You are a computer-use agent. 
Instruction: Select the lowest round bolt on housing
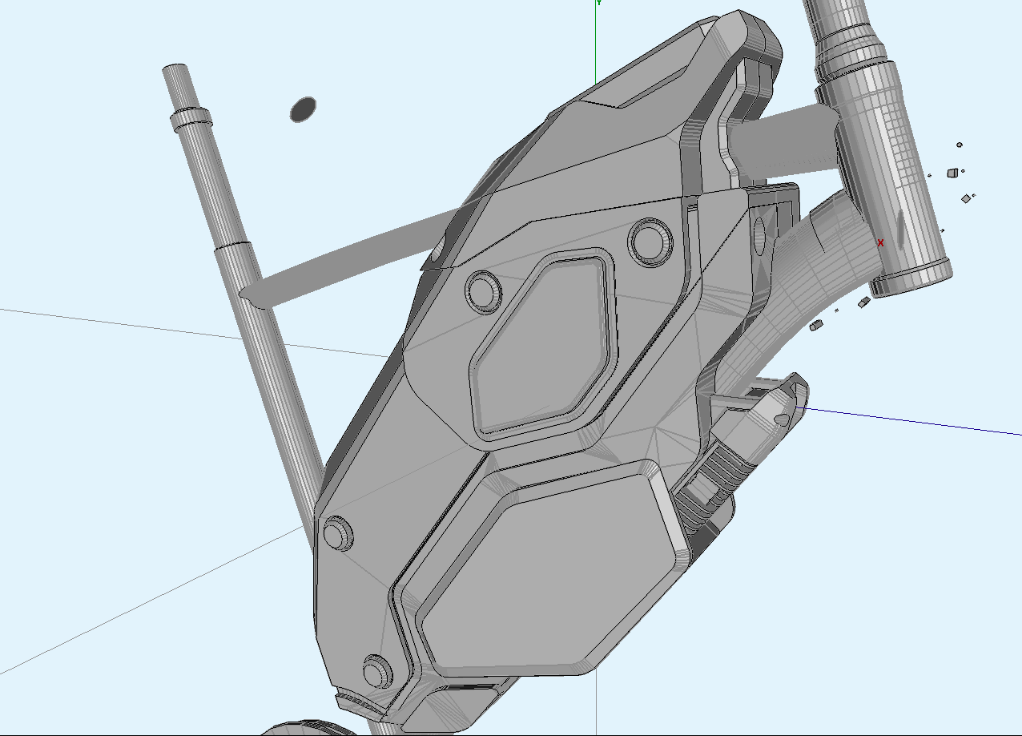pyautogui.click(x=378, y=669)
